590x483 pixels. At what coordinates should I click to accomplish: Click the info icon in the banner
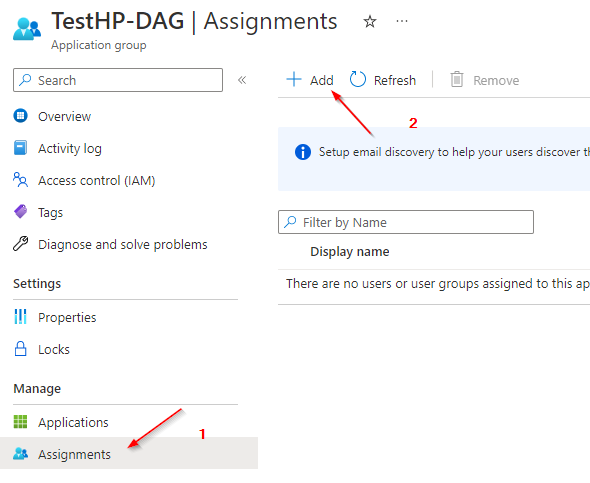click(x=303, y=152)
